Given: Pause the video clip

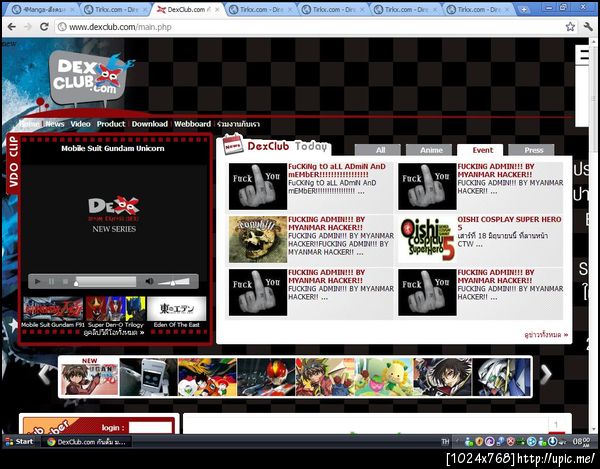Looking at the screenshot, I should pyautogui.click(x=51, y=282).
